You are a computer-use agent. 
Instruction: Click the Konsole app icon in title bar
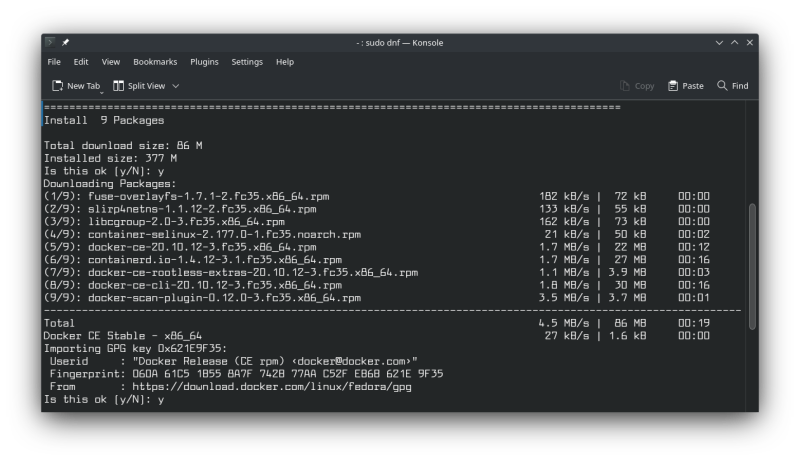[50, 42]
